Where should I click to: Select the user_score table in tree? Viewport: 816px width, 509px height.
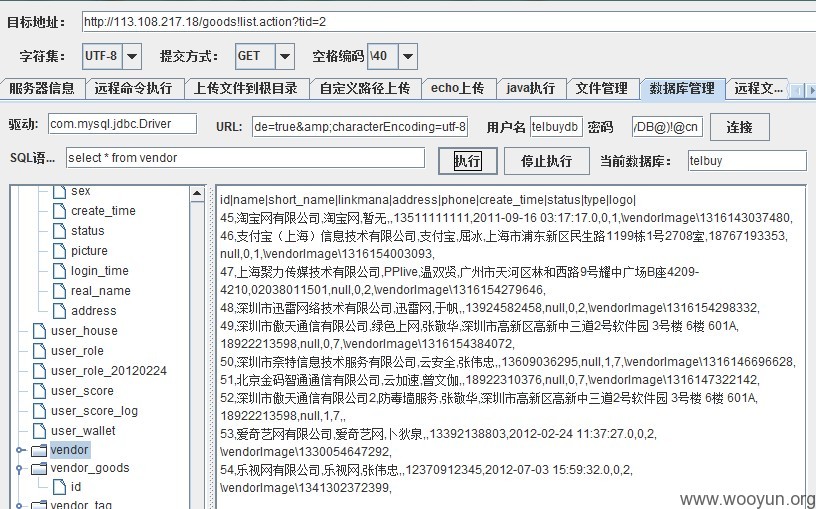coord(82,390)
